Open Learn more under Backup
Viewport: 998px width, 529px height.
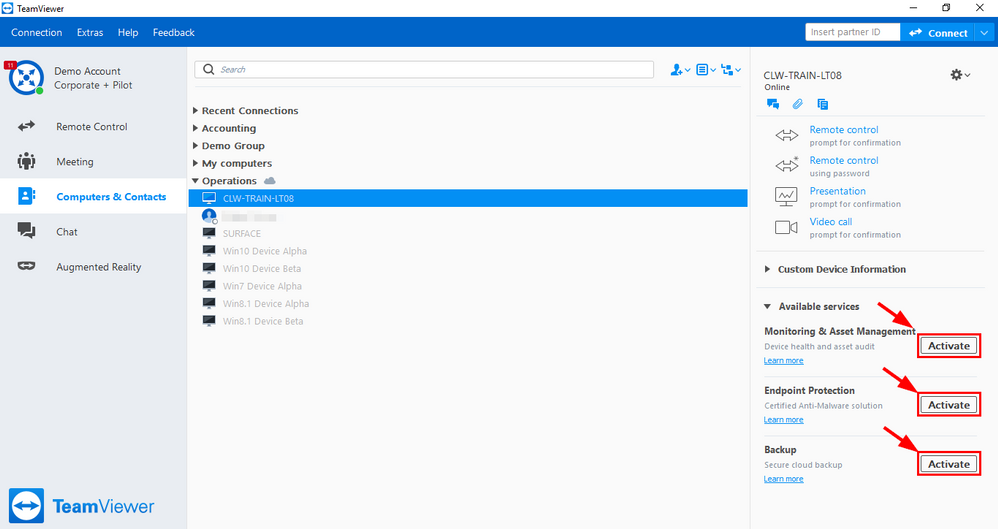[x=784, y=479]
